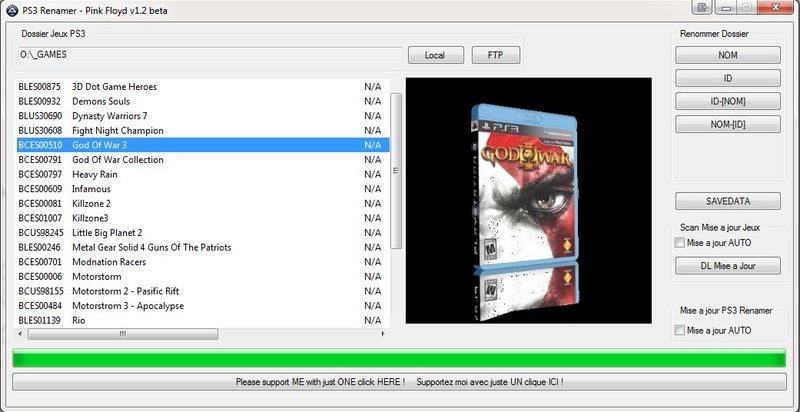Click the PS3 Renamer app icon in title bar
This screenshot has height=412, width=800.
[x=12, y=10]
